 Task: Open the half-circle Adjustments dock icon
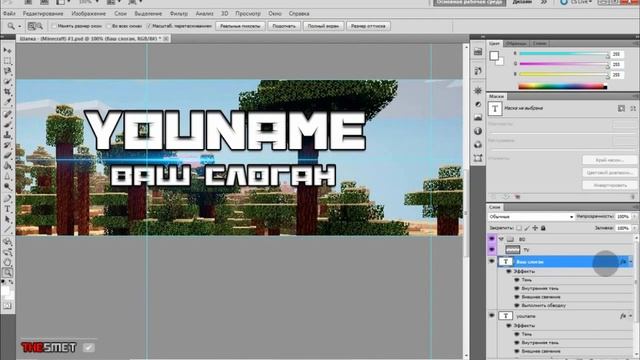(478, 104)
